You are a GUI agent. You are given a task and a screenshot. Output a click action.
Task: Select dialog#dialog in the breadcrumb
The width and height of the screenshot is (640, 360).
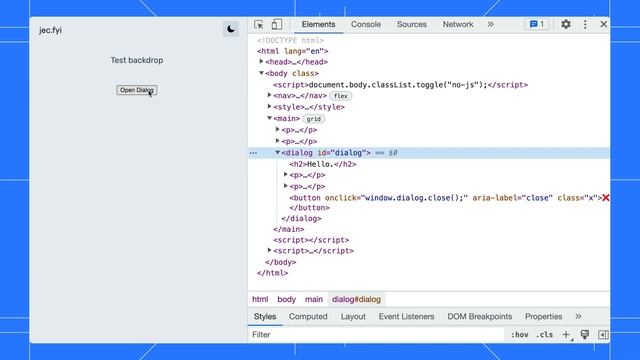[356, 299]
